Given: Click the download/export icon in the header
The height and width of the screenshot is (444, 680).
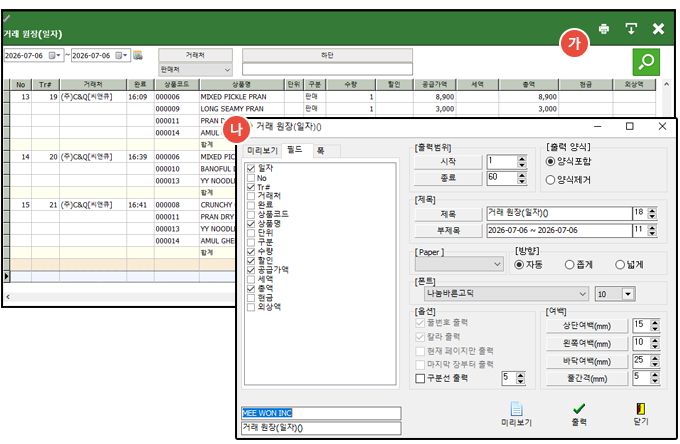Looking at the screenshot, I should [x=631, y=29].
